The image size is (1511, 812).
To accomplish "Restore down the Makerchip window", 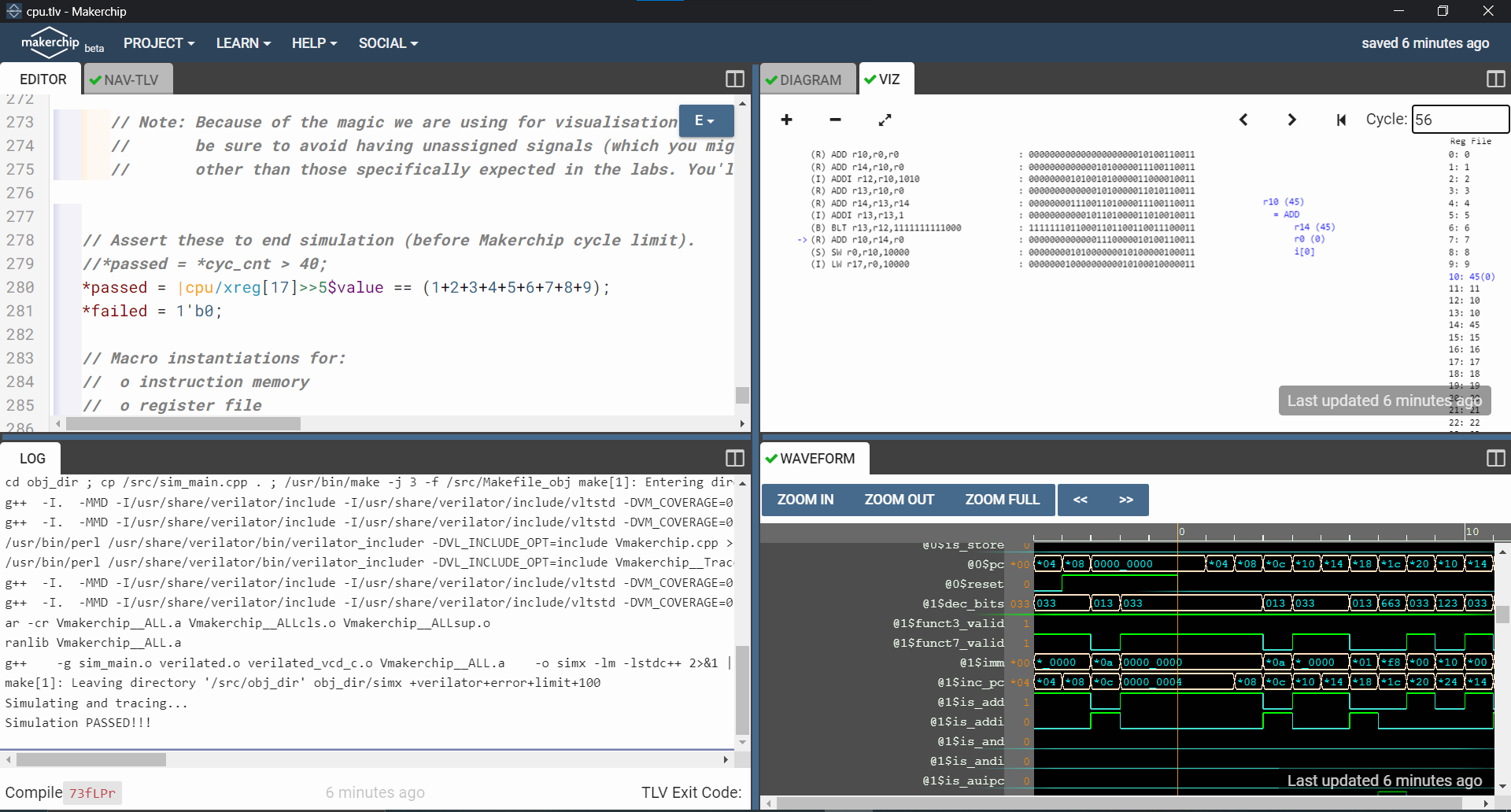I will (x=1443, y=11).
